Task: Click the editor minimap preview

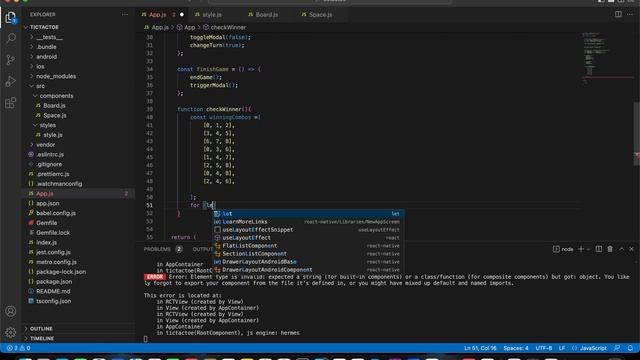Action: click(x=607, y=57)
